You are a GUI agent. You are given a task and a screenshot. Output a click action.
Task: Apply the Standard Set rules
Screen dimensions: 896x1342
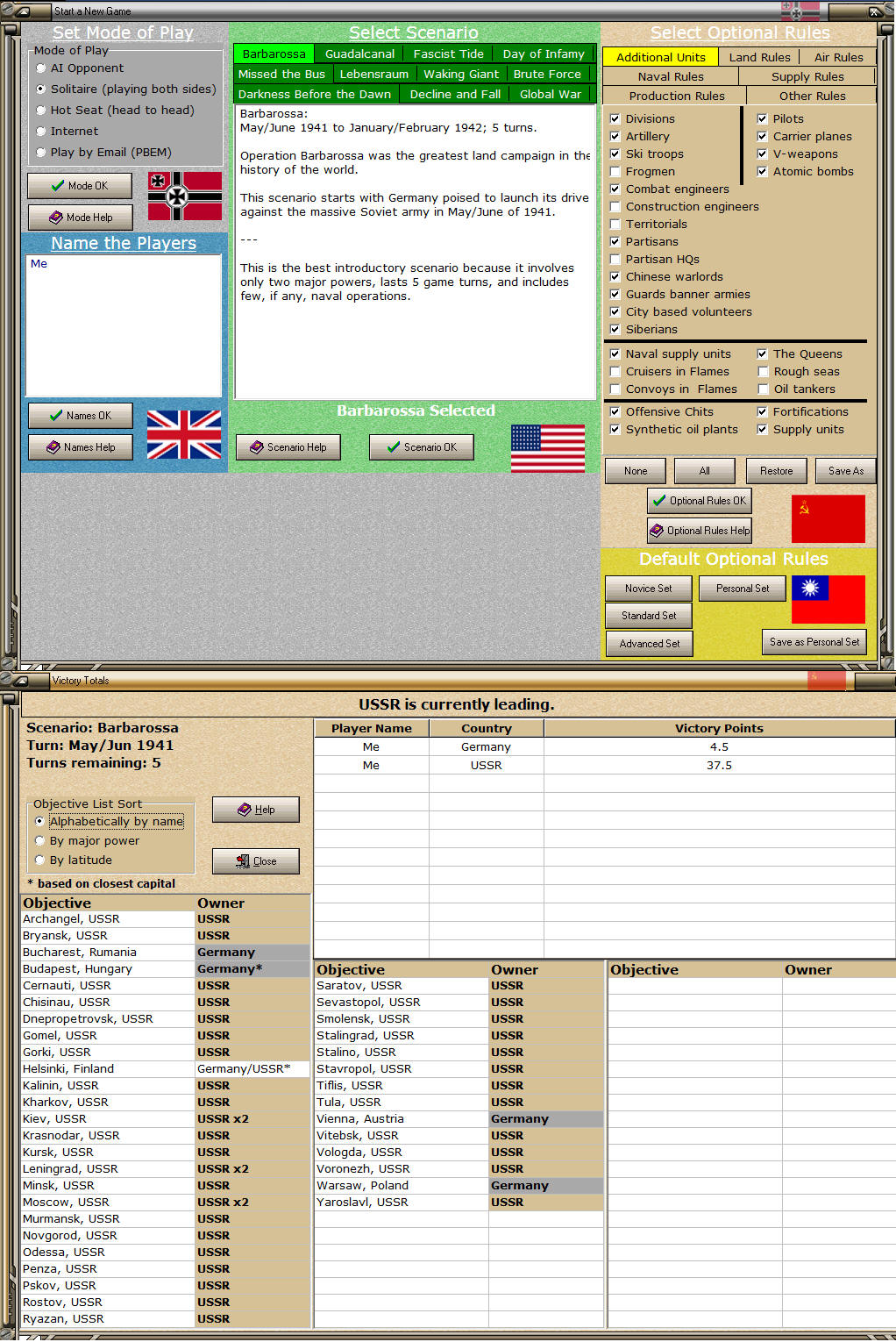648,616
